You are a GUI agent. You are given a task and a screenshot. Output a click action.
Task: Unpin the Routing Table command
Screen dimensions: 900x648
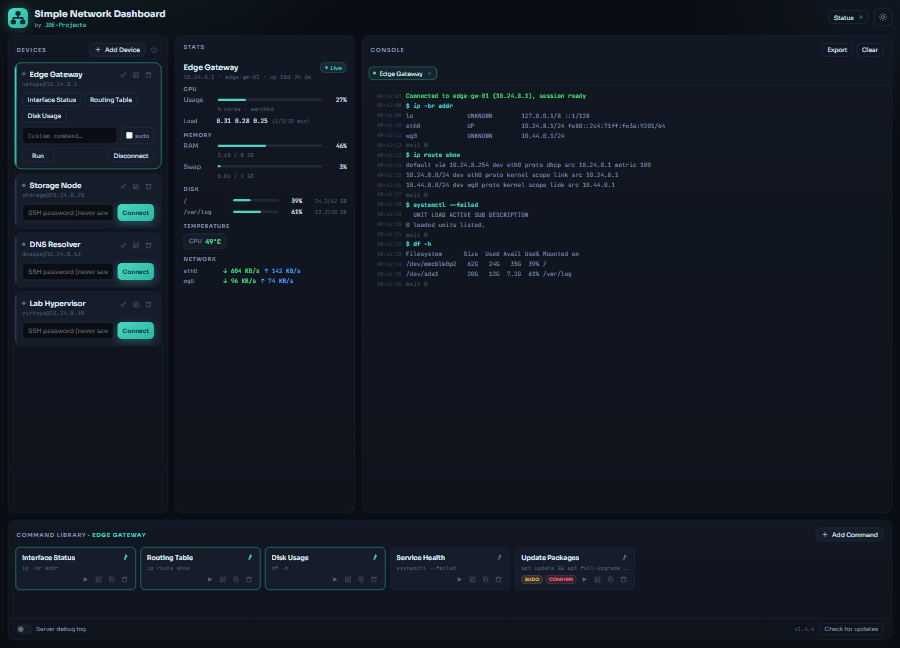click(250, 557)
